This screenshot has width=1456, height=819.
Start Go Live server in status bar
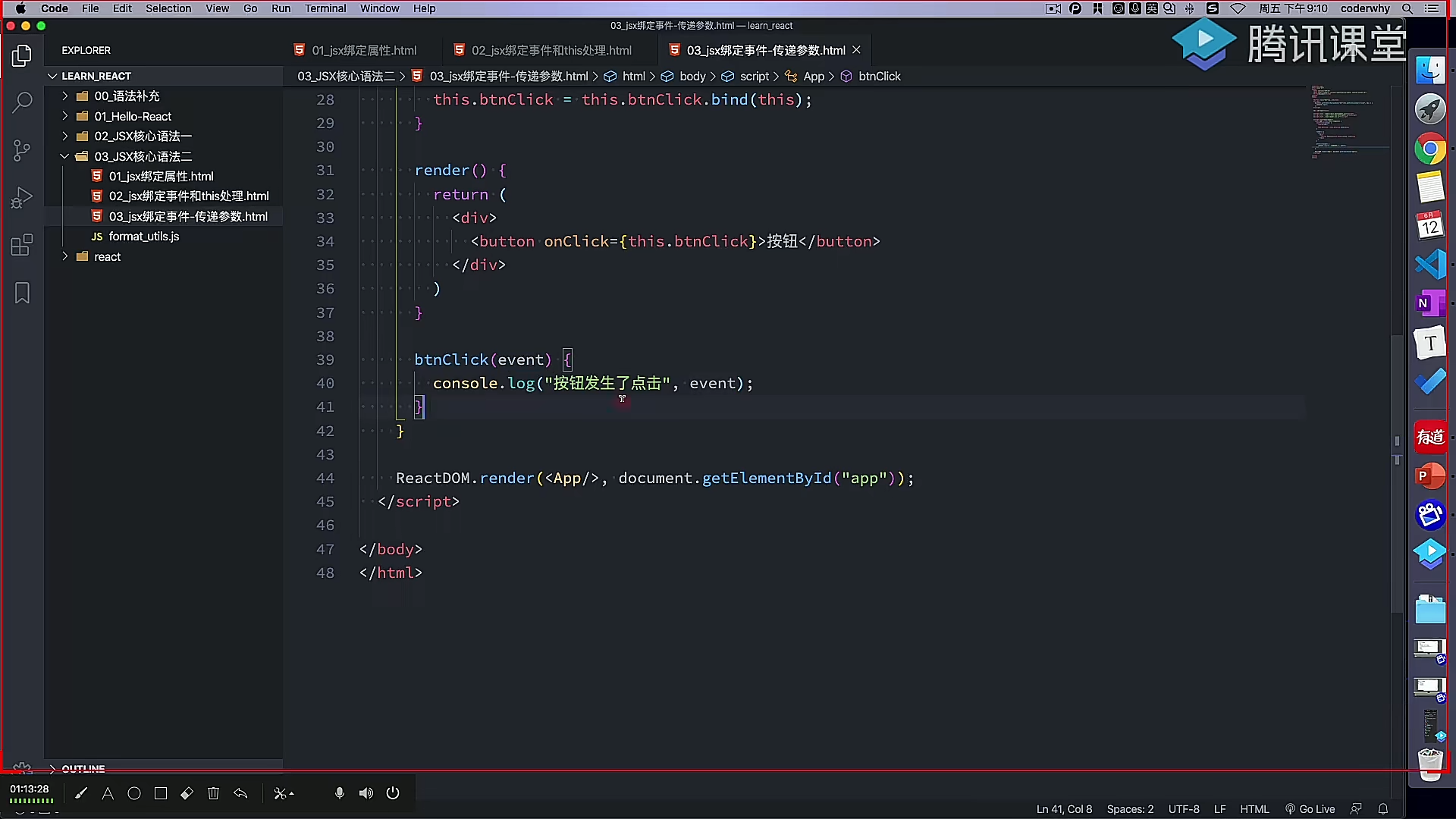click(x=1310, y=809)
